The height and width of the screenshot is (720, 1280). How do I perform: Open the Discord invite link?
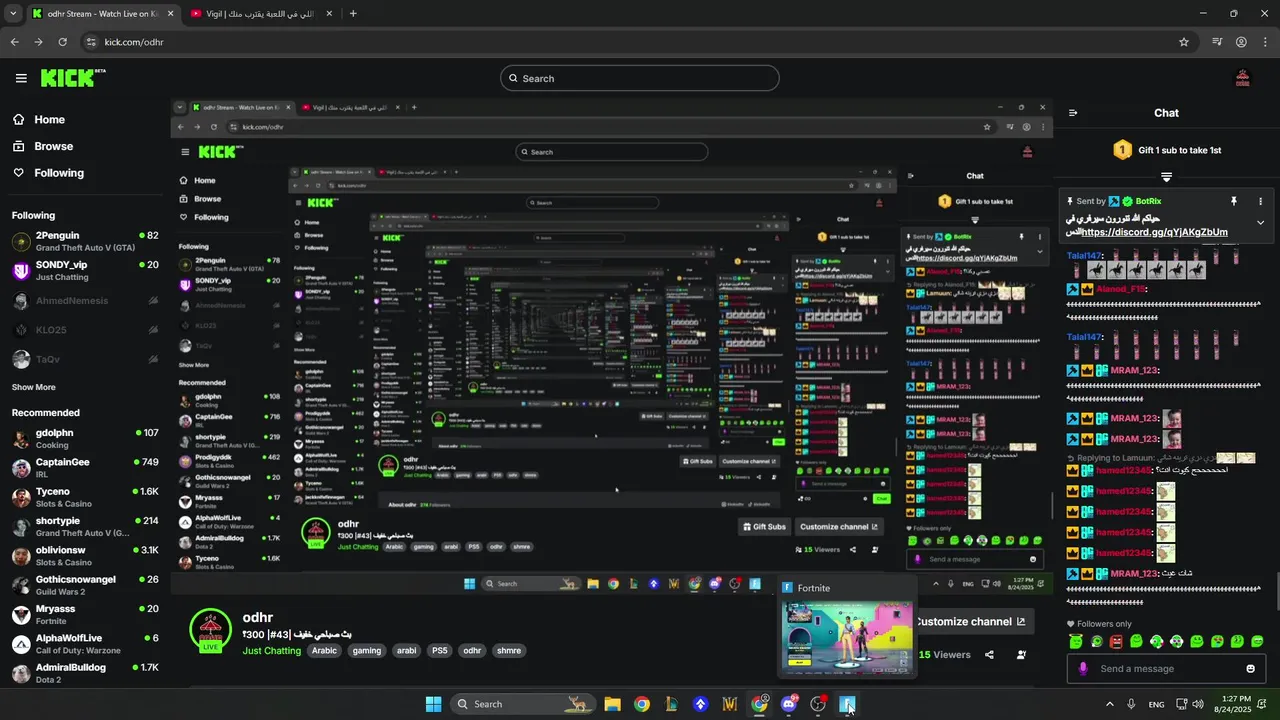(1154, 232)
